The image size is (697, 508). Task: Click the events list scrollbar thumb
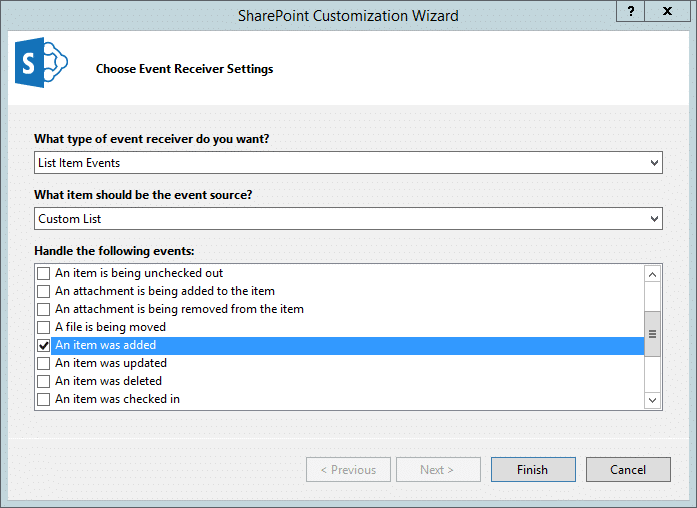tap(652, 334)
